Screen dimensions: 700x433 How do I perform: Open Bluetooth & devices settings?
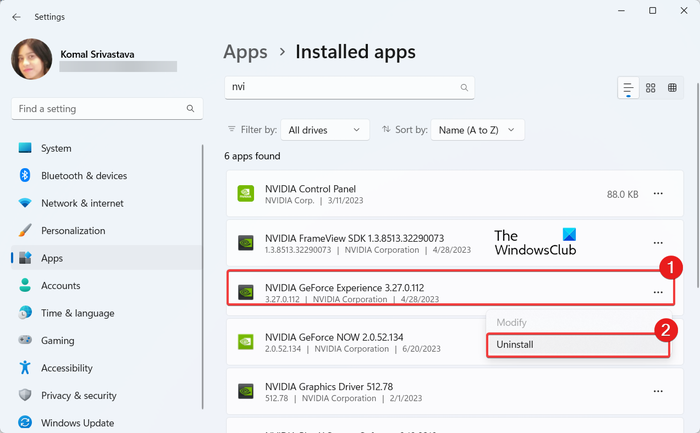click(84, 176)
